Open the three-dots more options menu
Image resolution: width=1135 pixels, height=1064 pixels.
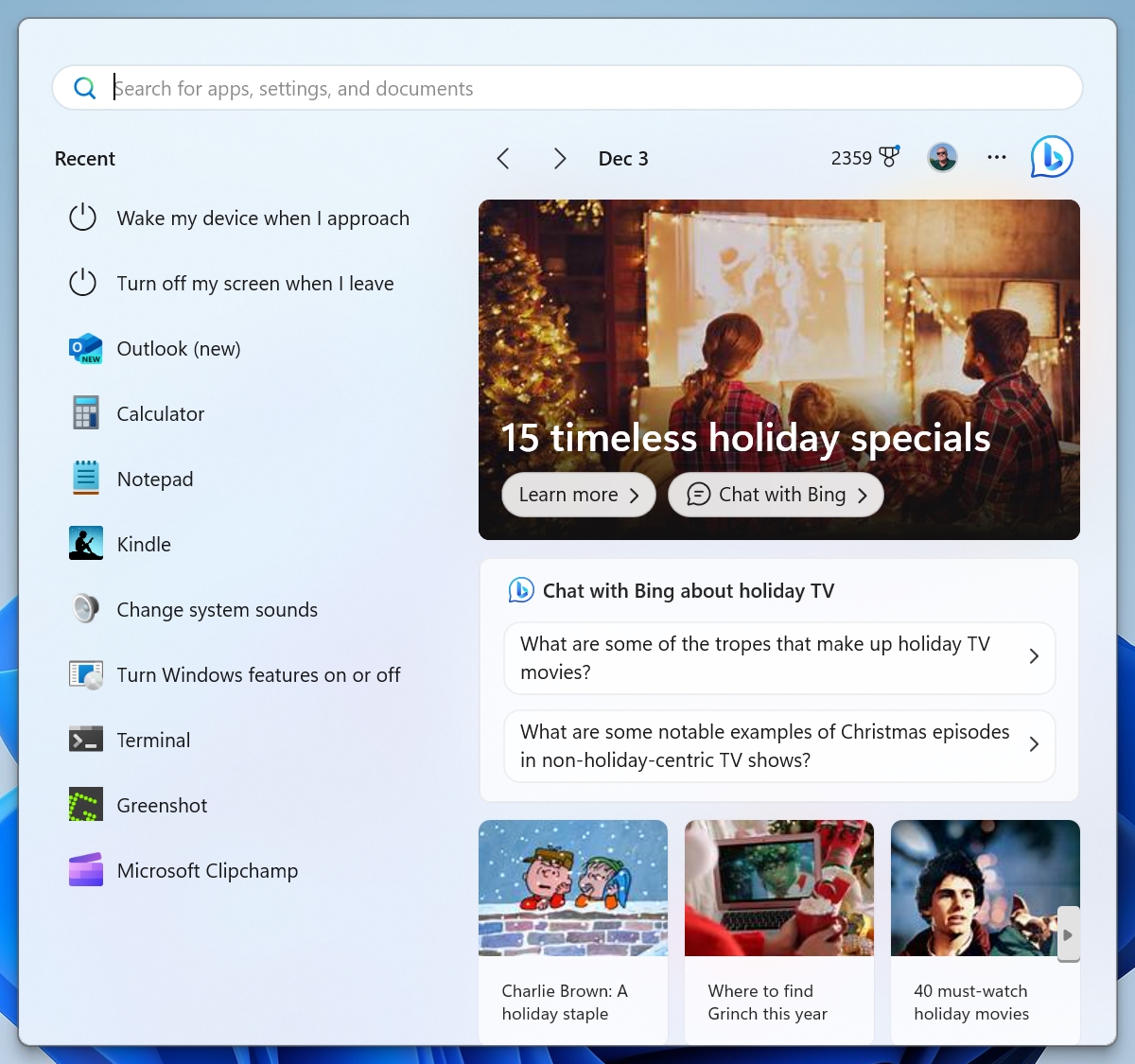tap(997, 158)
